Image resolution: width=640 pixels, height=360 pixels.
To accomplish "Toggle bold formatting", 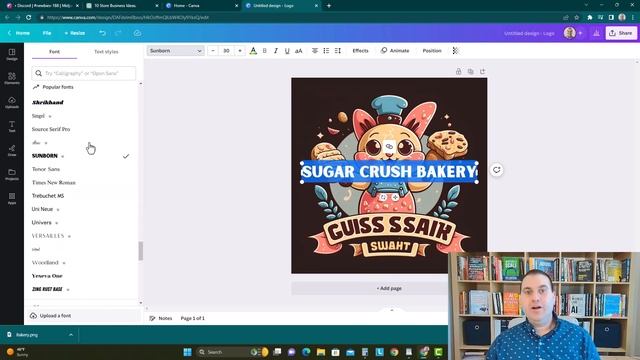I will (x=264, y=51).
